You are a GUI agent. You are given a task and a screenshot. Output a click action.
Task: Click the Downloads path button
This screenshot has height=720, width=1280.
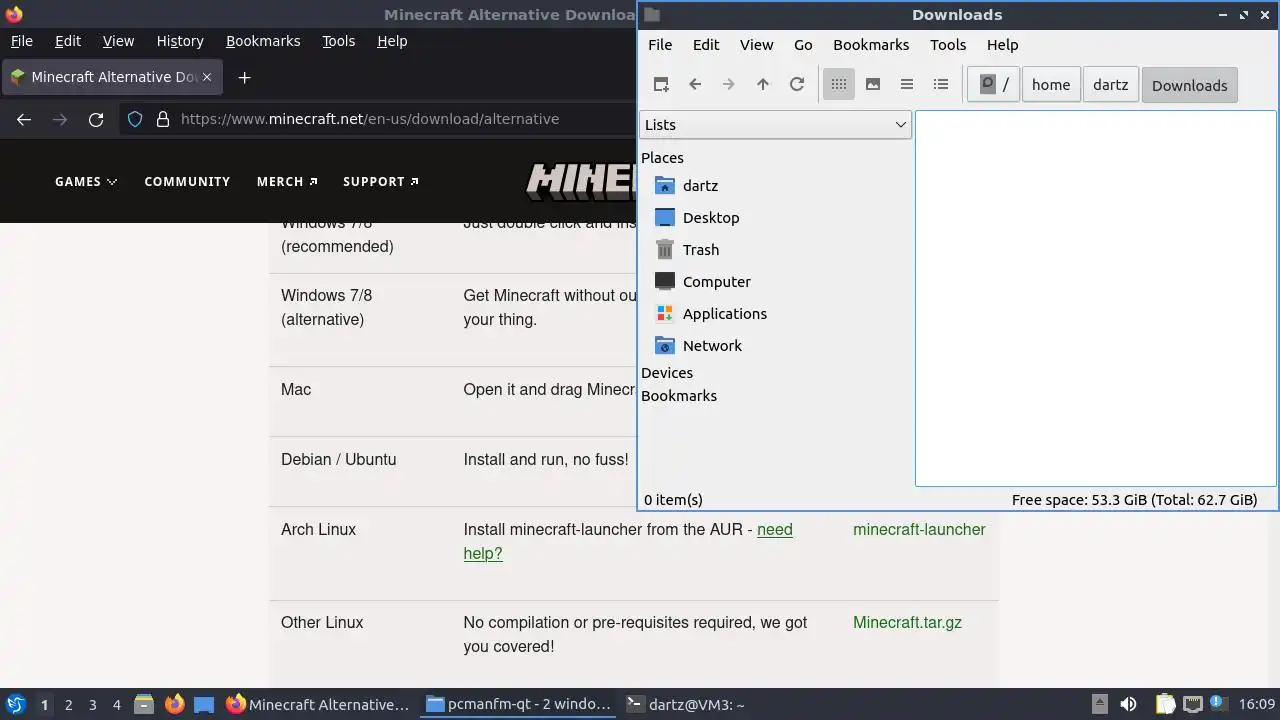[1189, 85]
